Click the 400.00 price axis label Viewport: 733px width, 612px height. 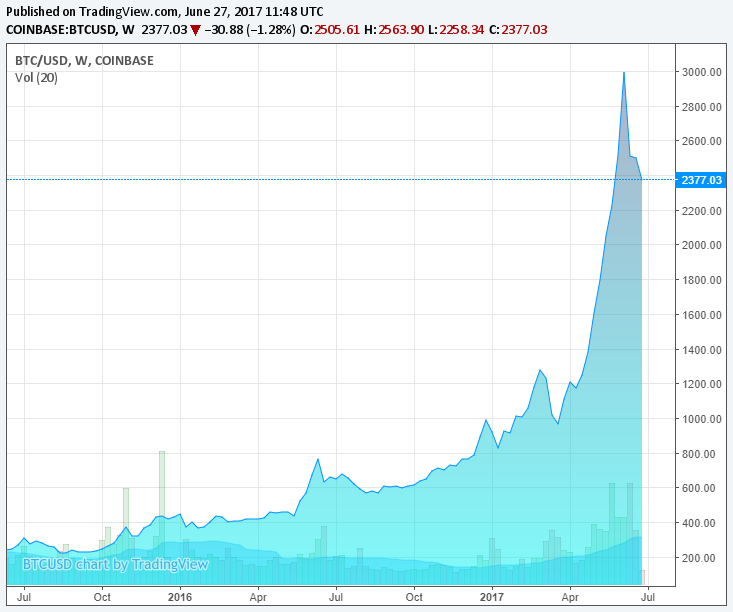698,523
